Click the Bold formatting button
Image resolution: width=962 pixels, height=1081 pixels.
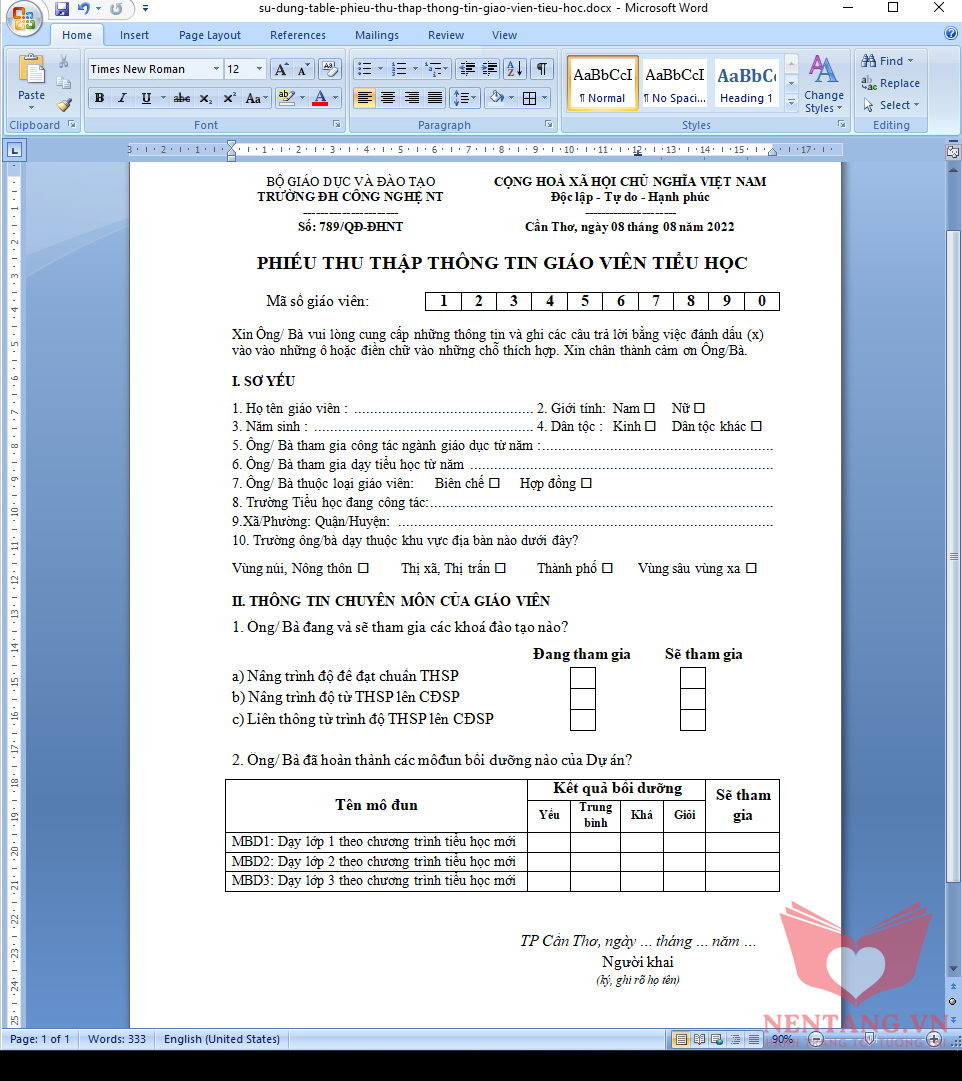click(x=99, y=98)
